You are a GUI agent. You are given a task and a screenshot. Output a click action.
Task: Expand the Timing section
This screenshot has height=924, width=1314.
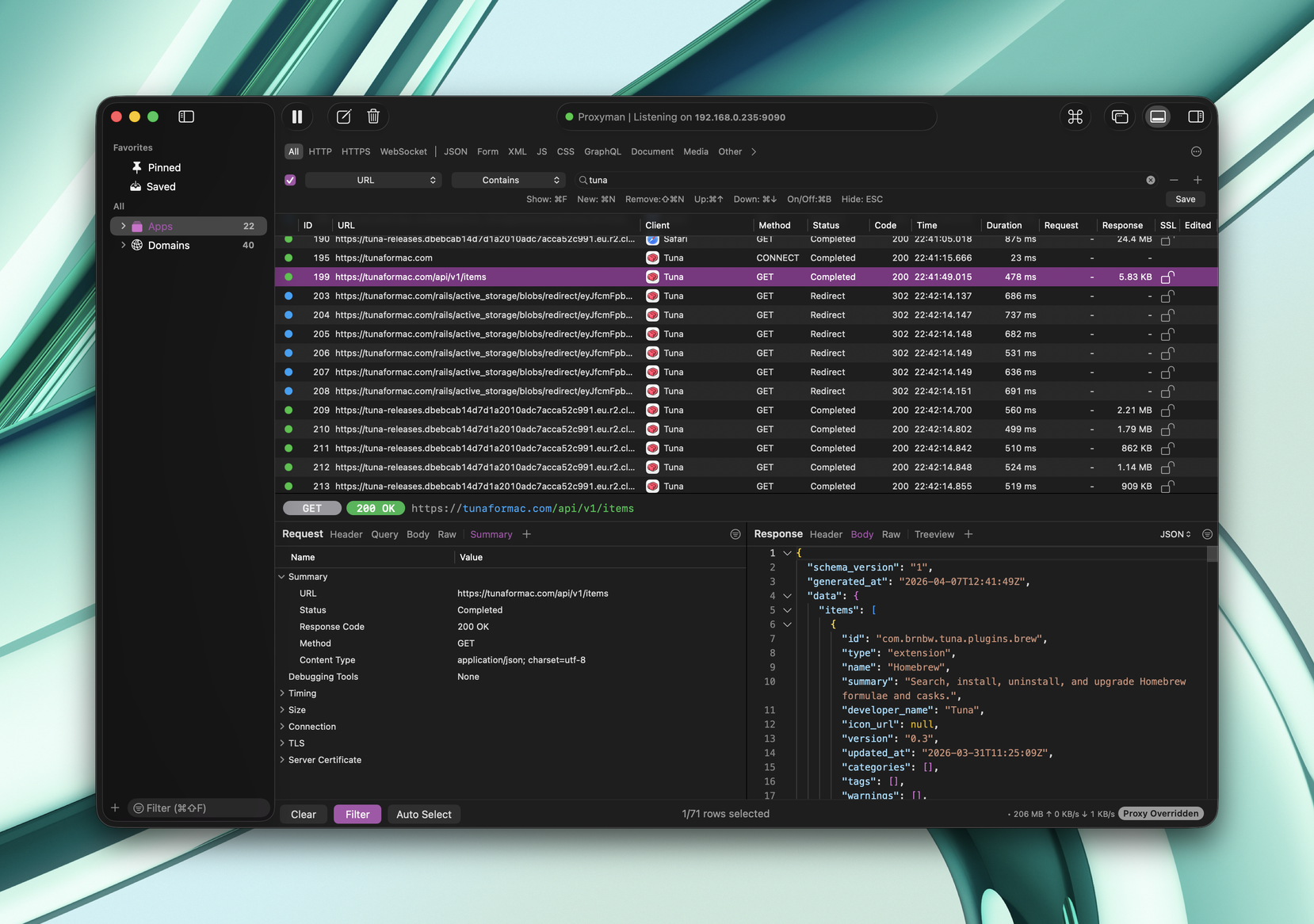click(282, 693)
